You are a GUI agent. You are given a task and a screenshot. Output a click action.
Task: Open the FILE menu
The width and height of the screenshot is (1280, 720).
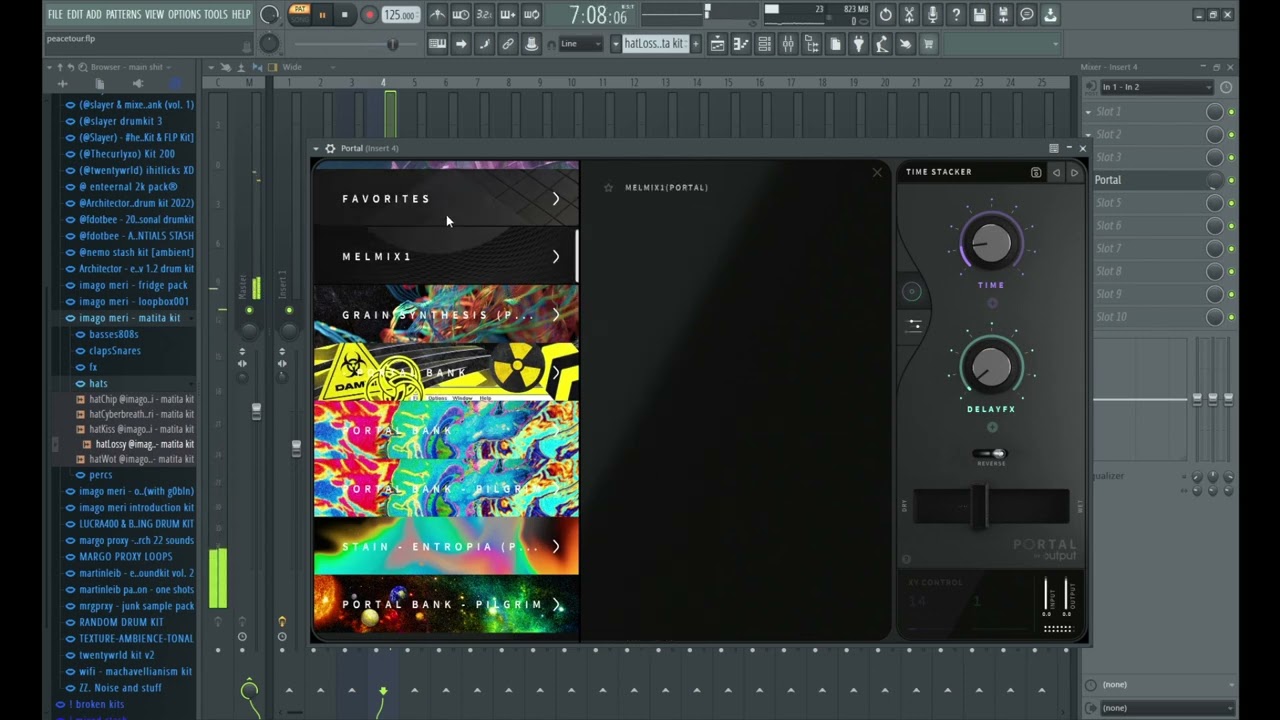(x=55, y=15)
